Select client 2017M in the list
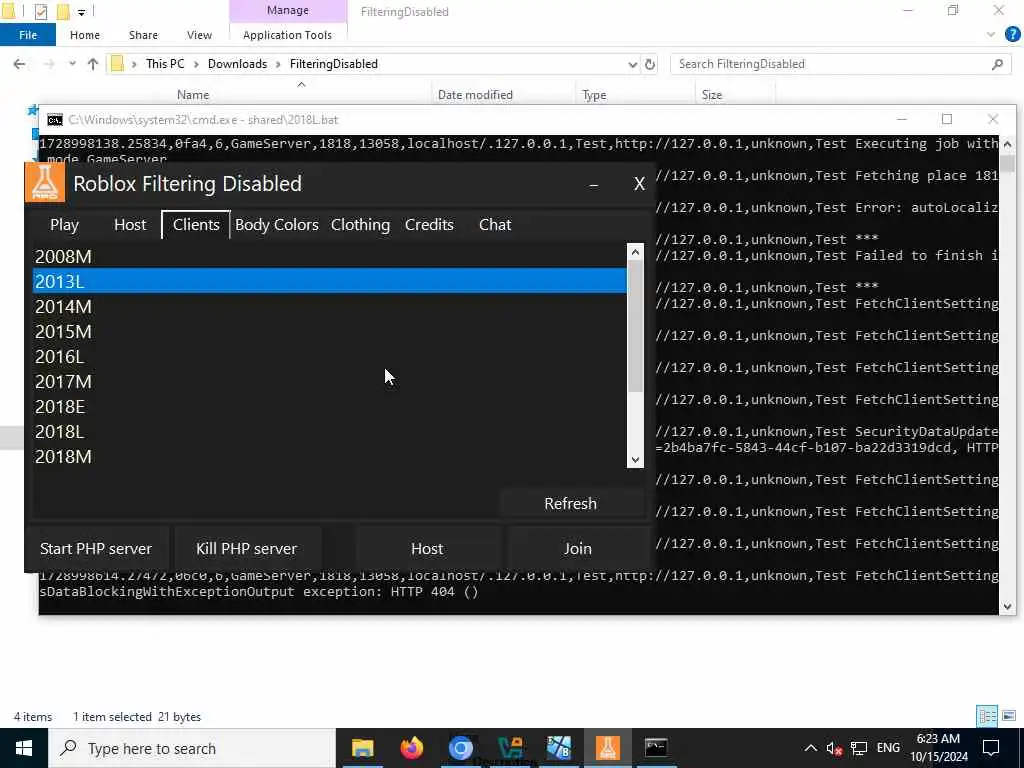Screen dimensions: 1024x768 [330, 381]
